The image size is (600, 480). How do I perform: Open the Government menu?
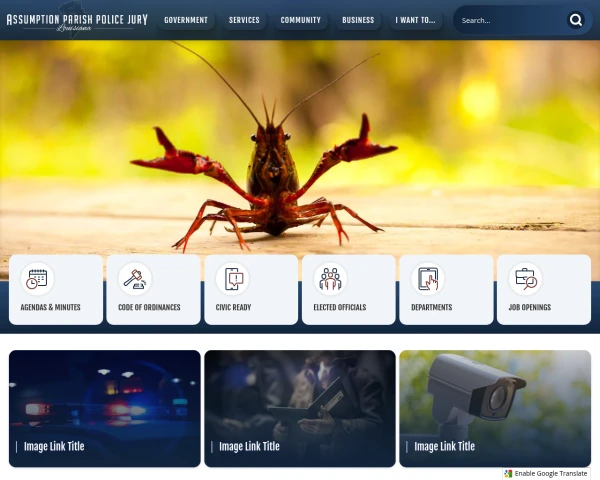point(186,20)
